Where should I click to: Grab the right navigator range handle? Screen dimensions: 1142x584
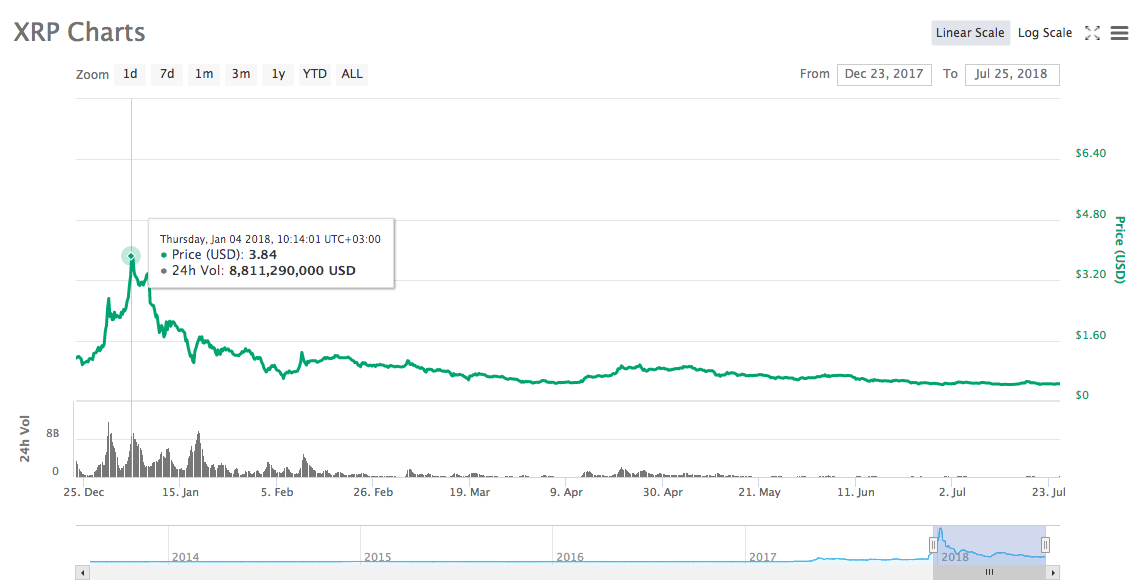[1046, 543]
